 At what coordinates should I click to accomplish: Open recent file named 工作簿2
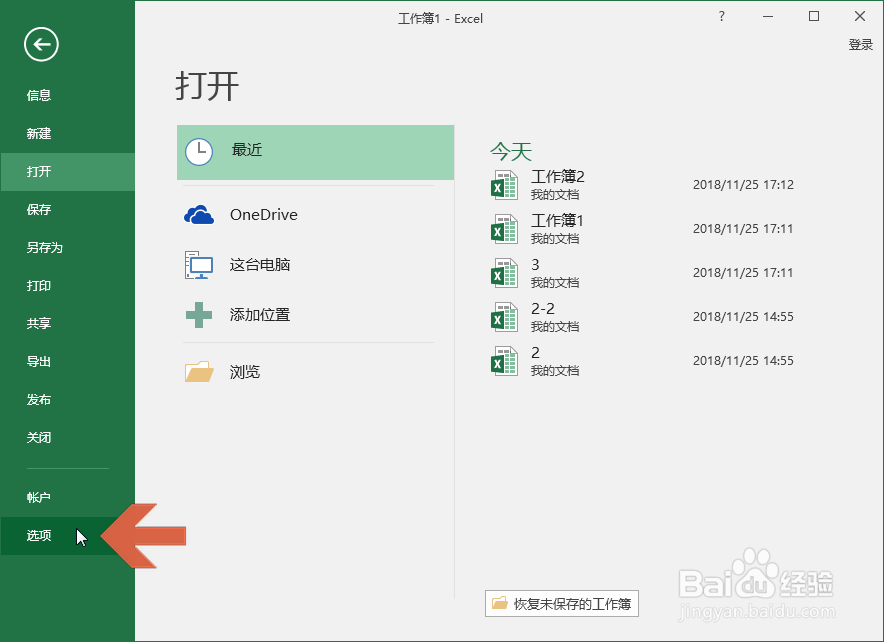(x=557, y=176)
